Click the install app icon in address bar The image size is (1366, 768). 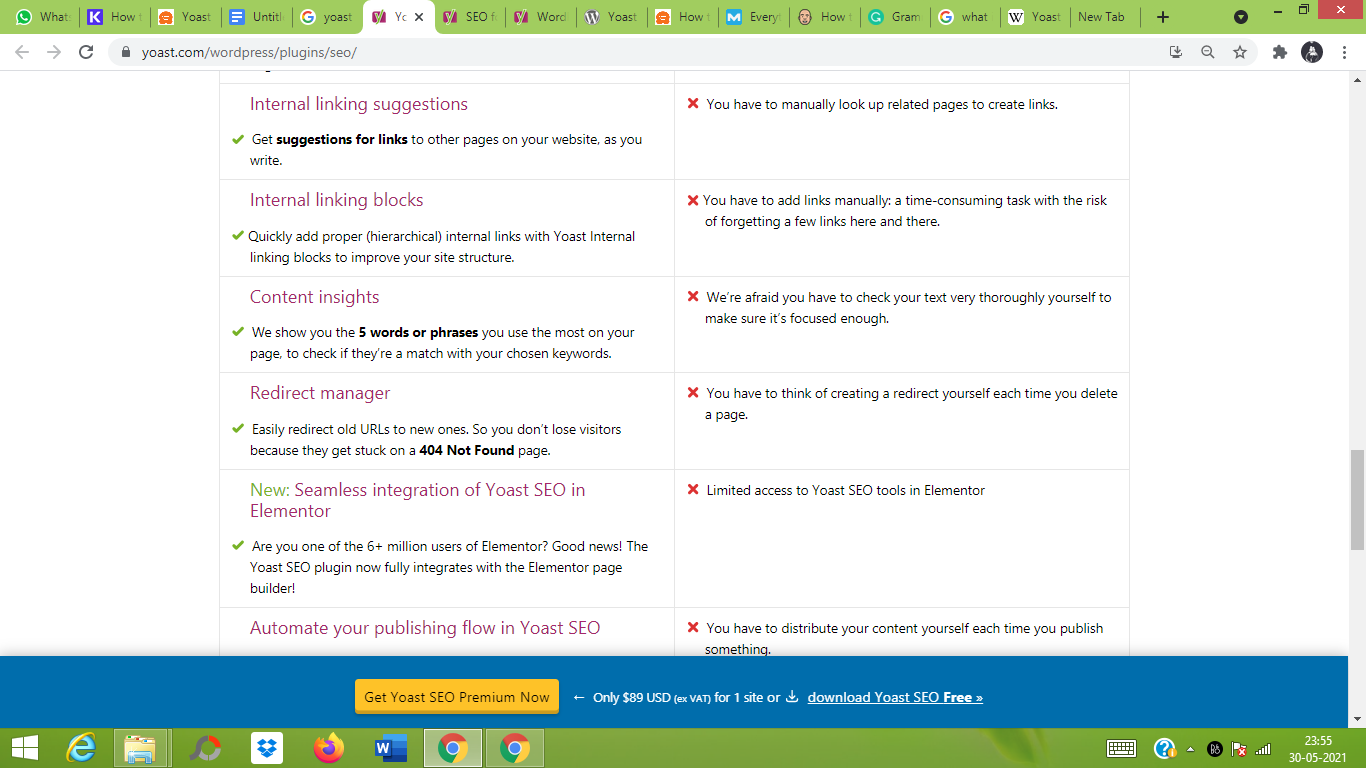point(1176,52)
